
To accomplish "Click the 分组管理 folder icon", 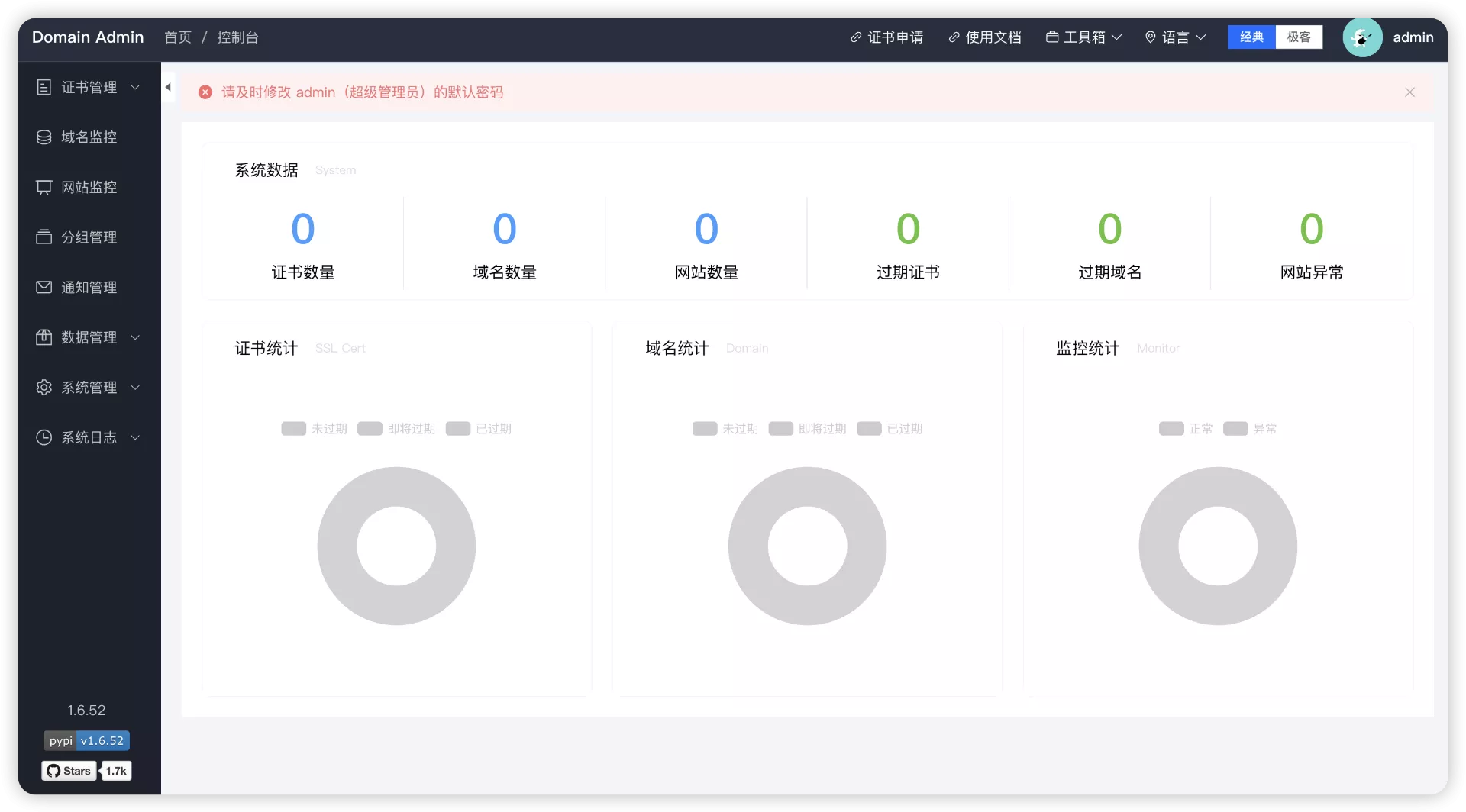I will point(44,237).
